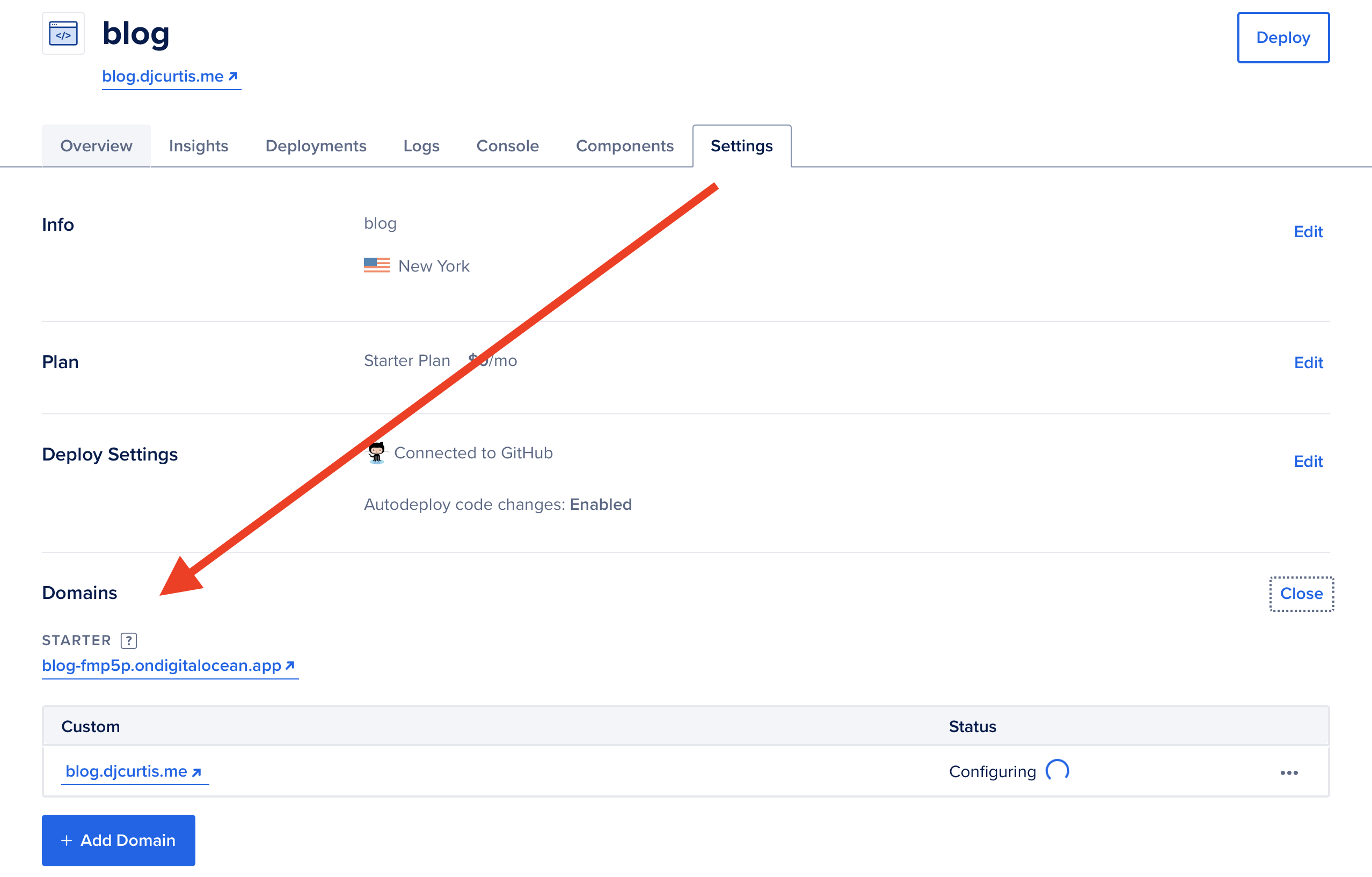1372x877 pixels.
Task: Click the GitHub octocat icon
Action: tap(377, 453)
